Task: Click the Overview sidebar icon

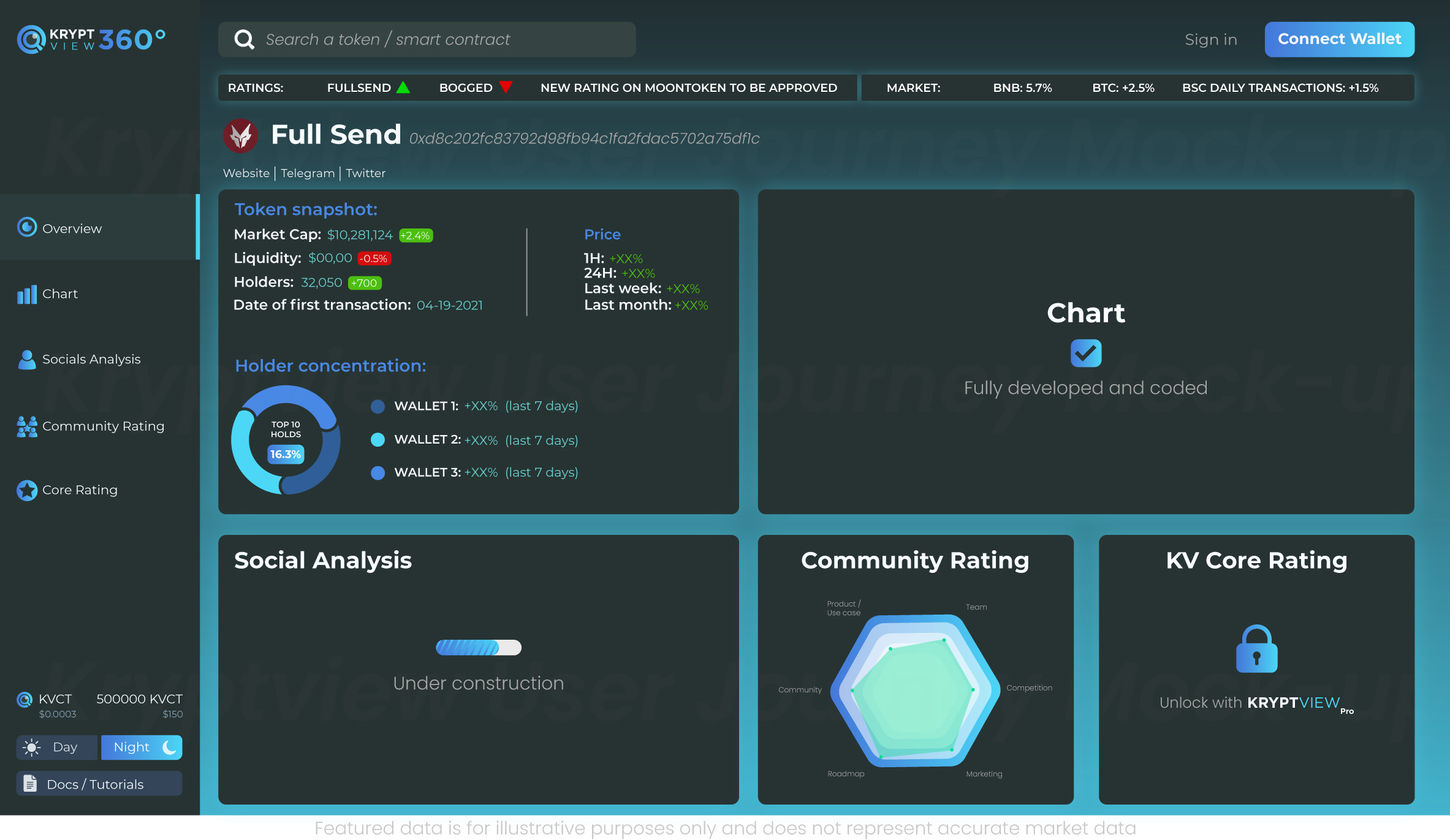Action: 27,228
